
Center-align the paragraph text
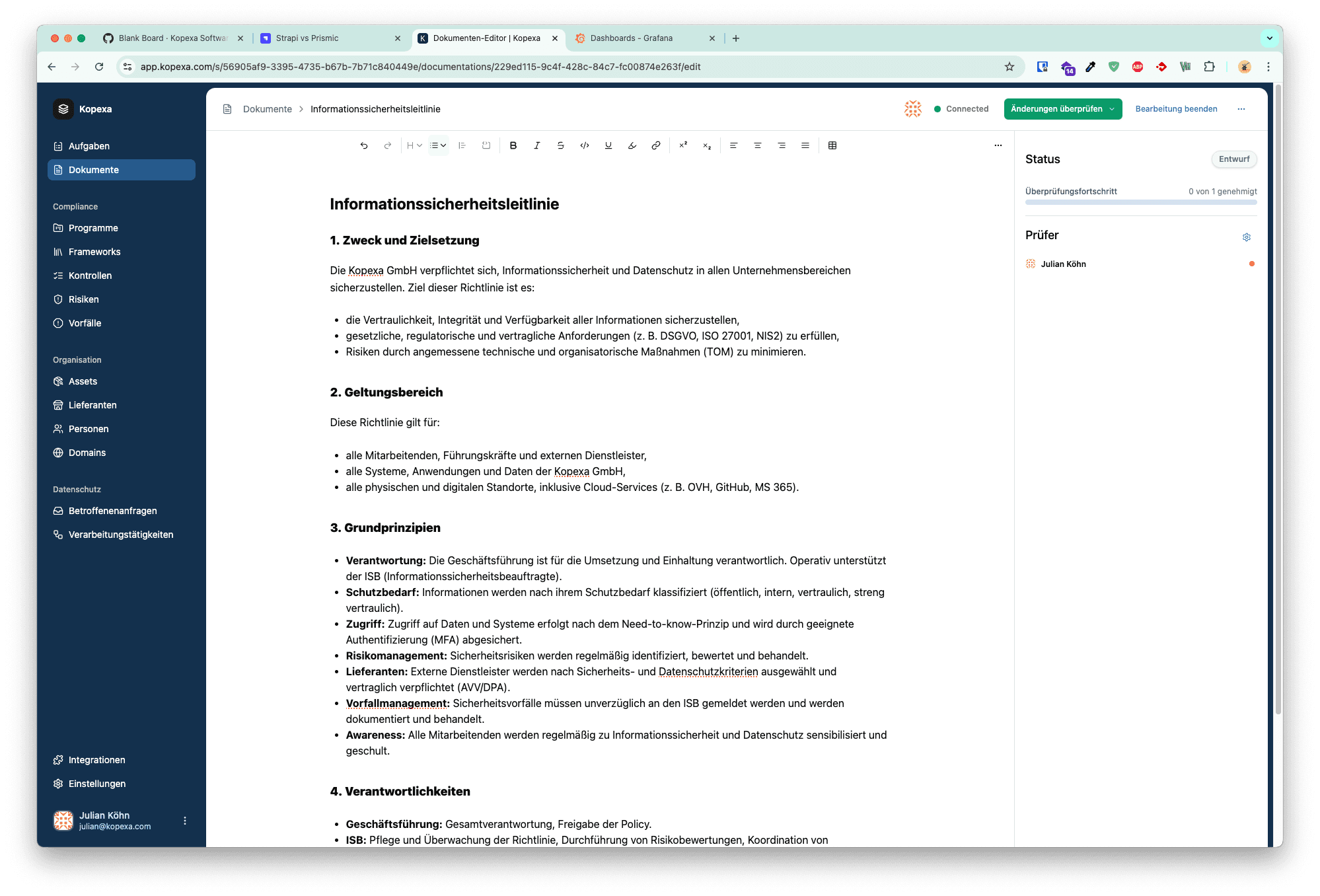757,145
